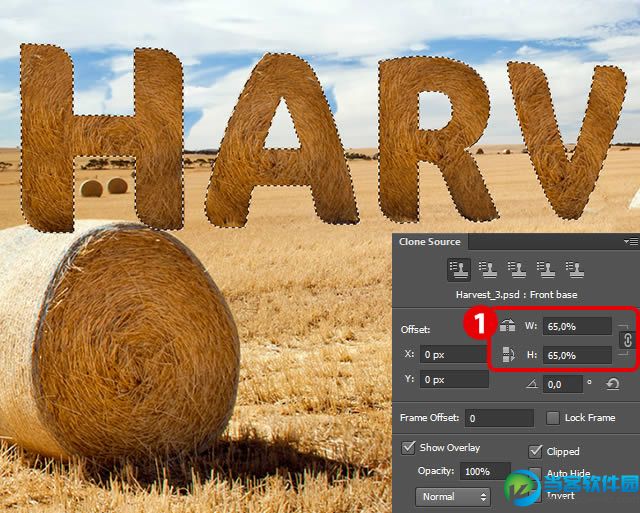
Task: Click the rotation angle icon
Action: [x=531, y=384]
